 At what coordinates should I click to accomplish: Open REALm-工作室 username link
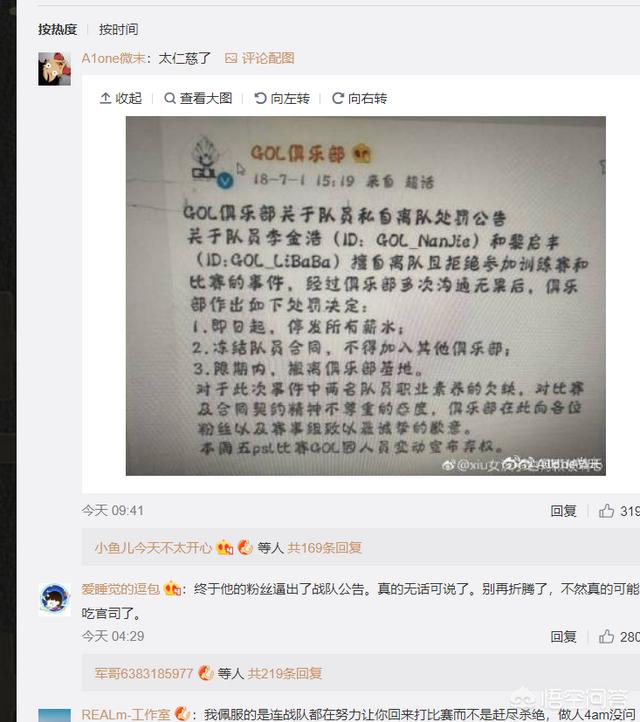click(126, 714)
